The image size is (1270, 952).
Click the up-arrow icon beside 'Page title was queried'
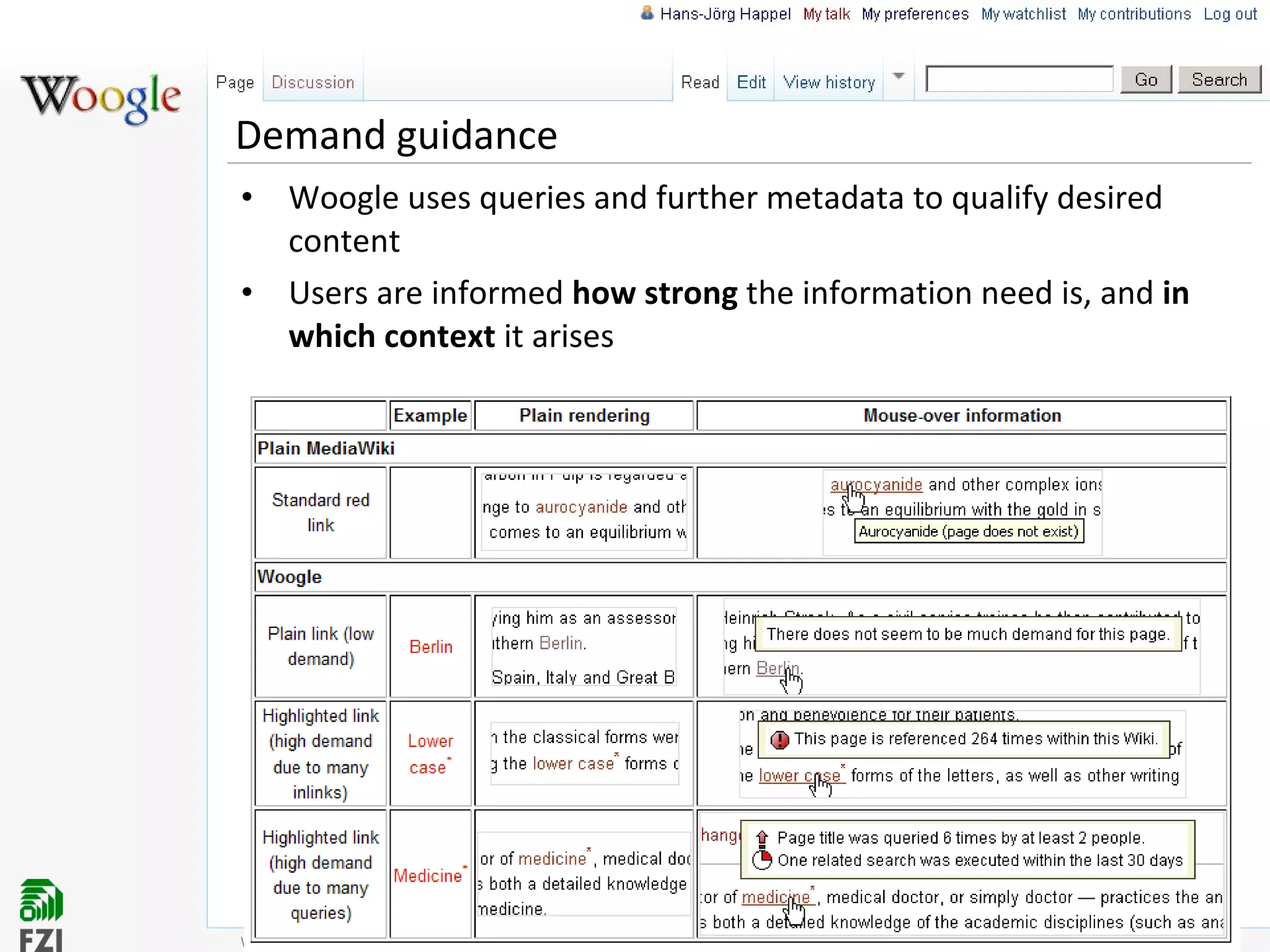pos(762,839)
